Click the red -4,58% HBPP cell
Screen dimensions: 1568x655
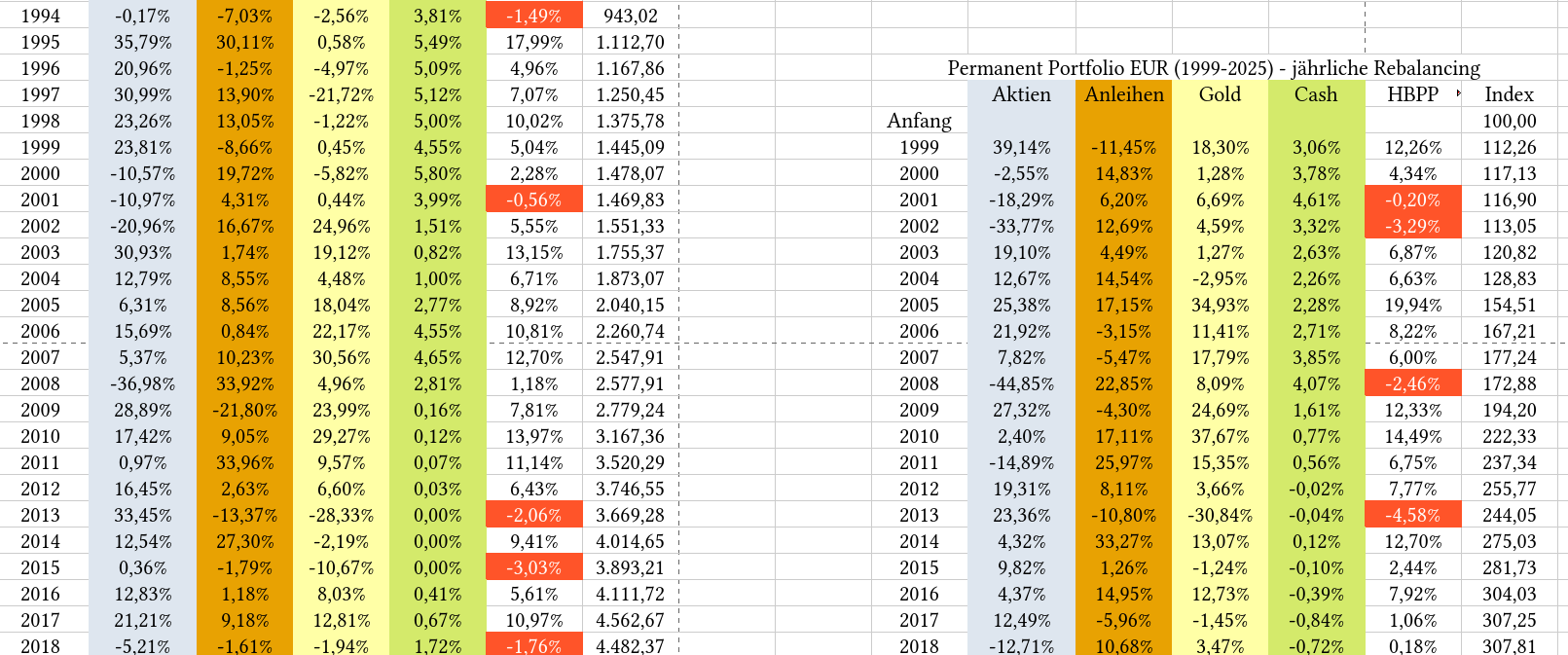(x=1412, y=515)
